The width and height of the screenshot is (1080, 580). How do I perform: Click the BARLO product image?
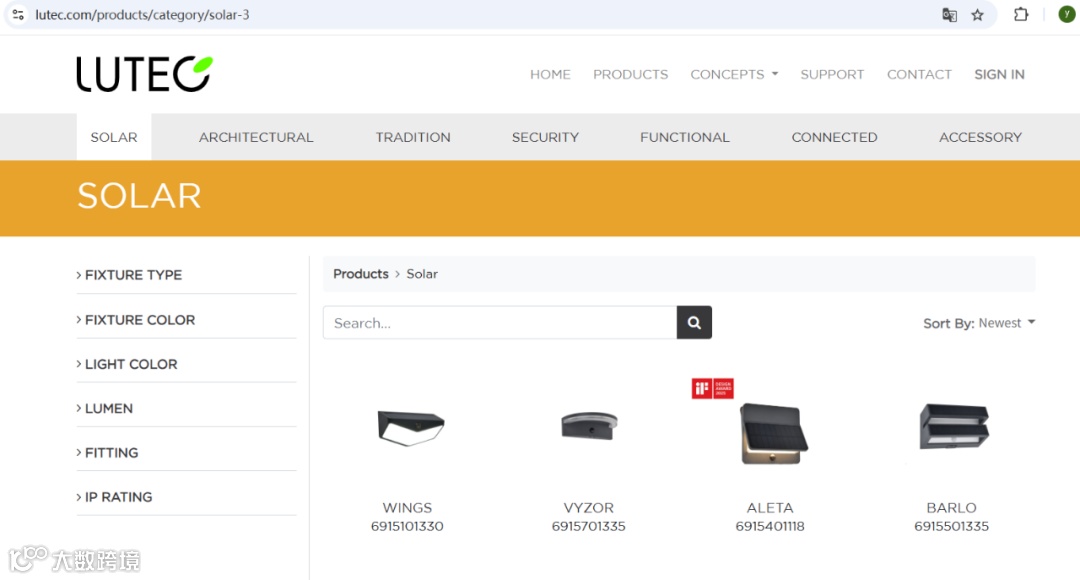click(954, 427)
